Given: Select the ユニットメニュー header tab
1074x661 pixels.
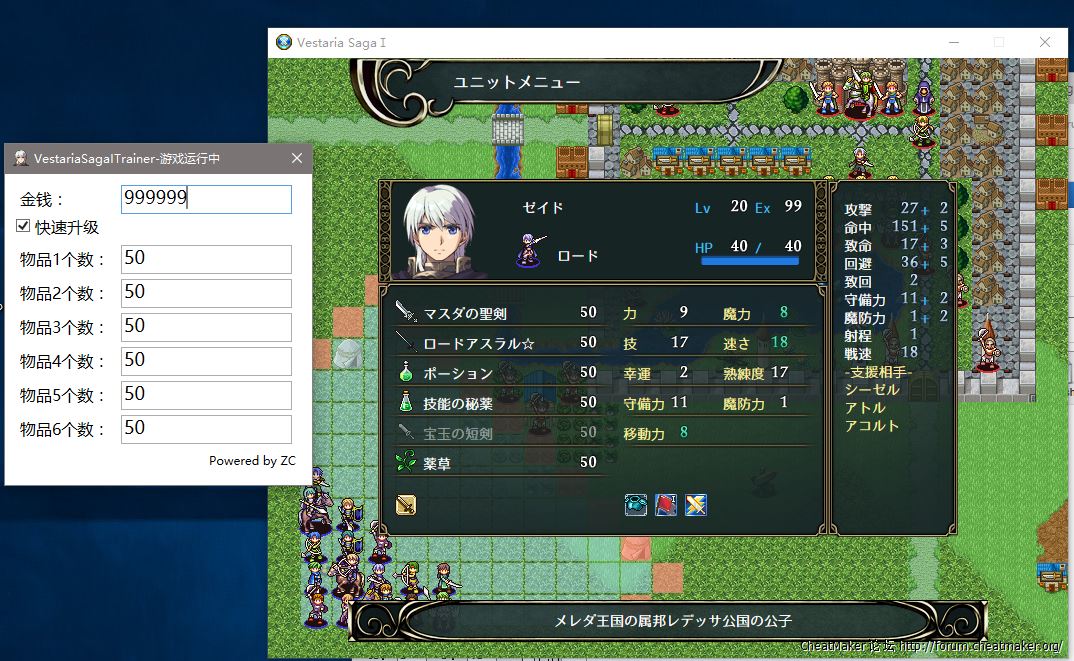Looking at the screenshot, I should click(x=517, y=82).
